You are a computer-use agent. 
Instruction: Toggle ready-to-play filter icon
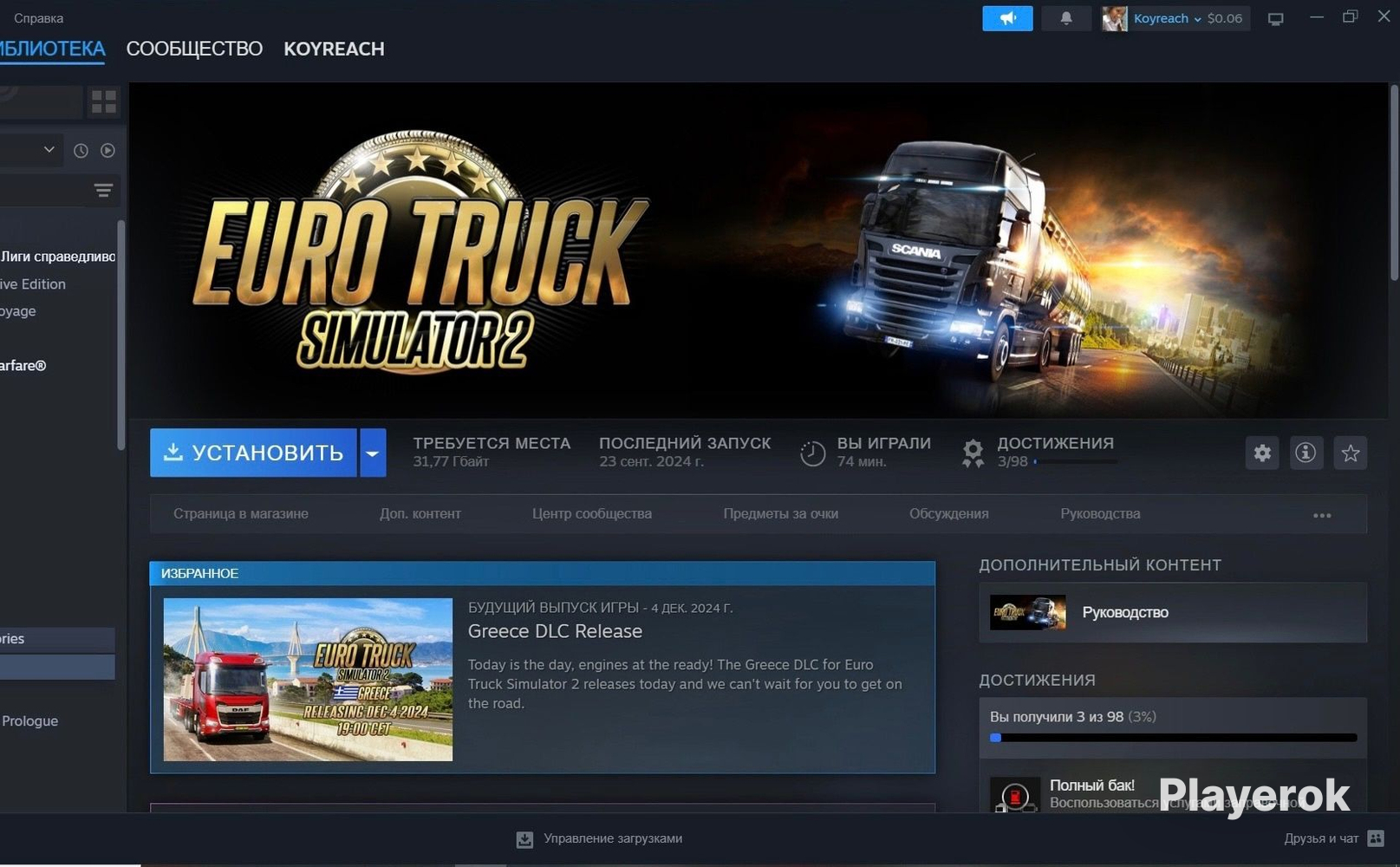pyautogui.click(x=107, y=151)
